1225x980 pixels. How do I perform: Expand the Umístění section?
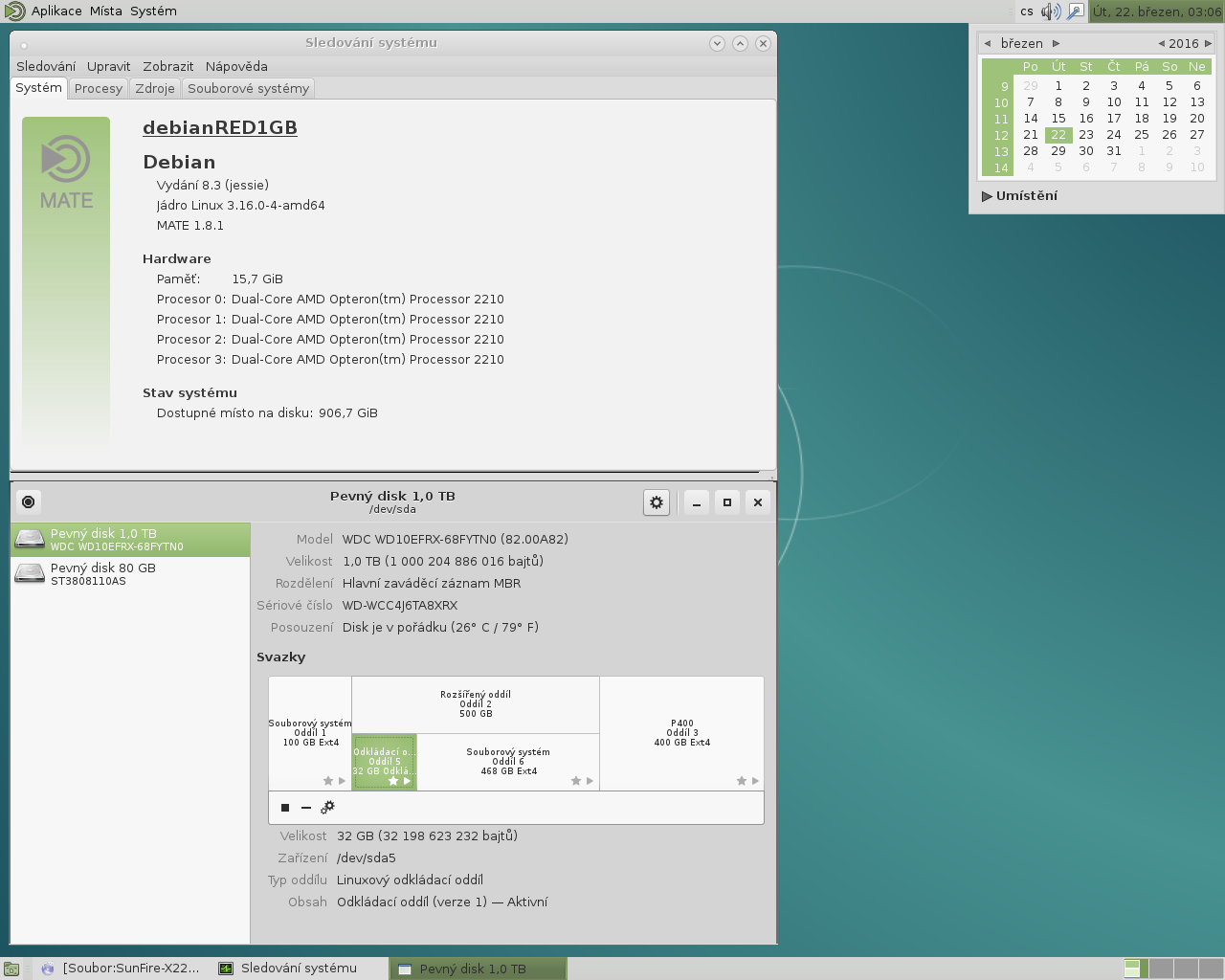point(1019,195)
